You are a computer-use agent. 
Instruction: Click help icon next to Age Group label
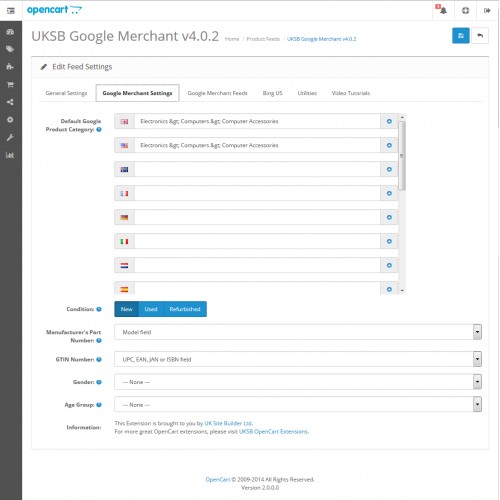pos(99,405)
